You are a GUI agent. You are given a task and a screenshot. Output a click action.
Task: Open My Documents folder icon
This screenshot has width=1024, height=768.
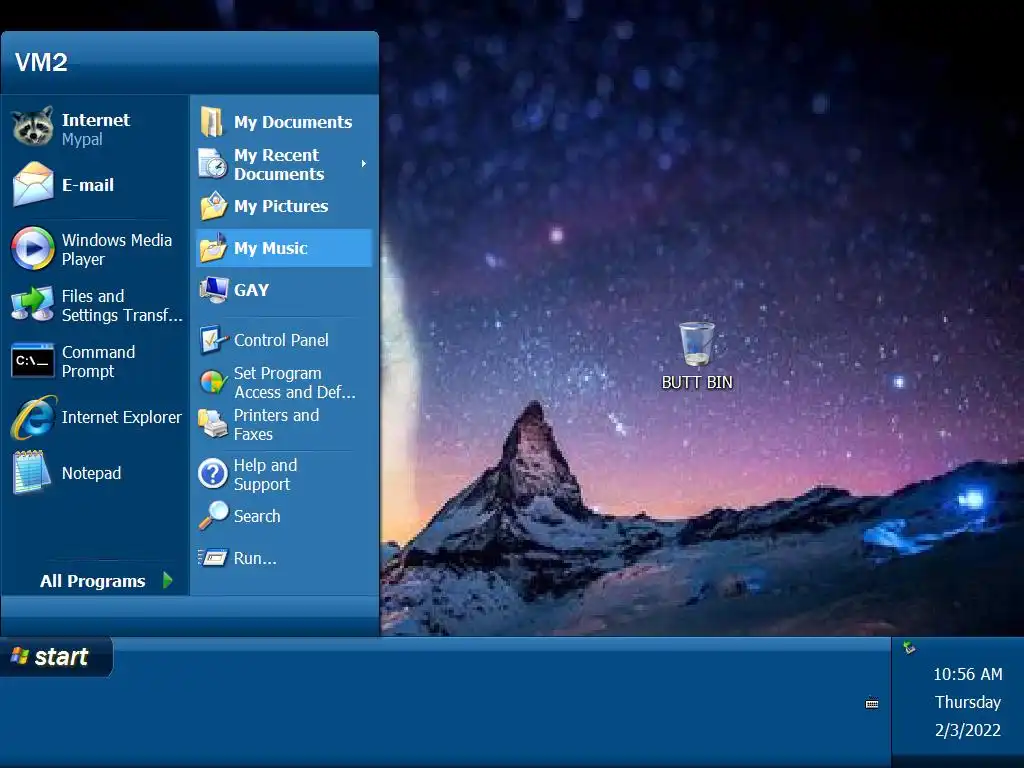[212, 121]
